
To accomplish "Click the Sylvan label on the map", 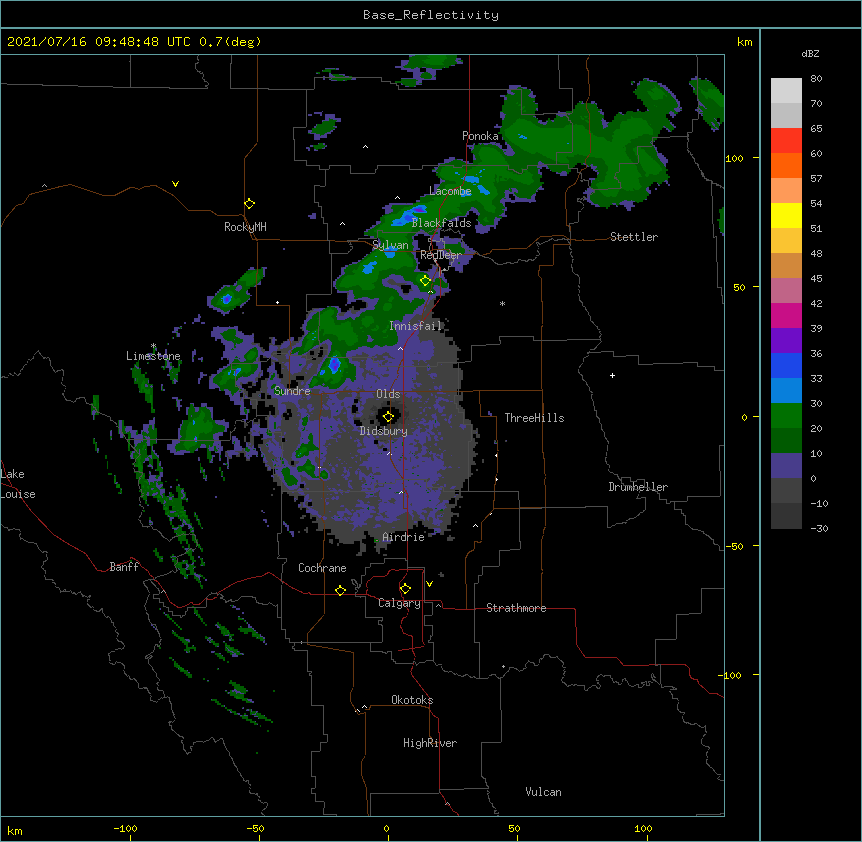I will pos(390,245).
